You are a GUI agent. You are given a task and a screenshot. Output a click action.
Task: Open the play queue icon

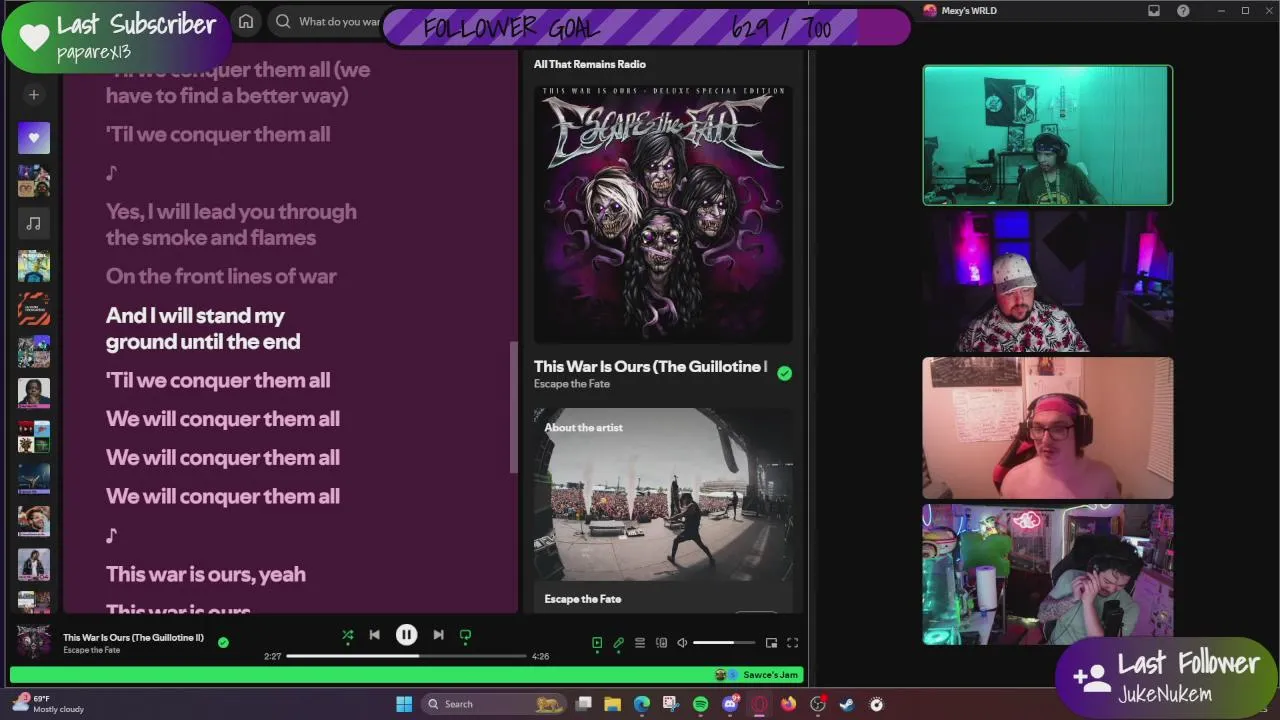640,643
